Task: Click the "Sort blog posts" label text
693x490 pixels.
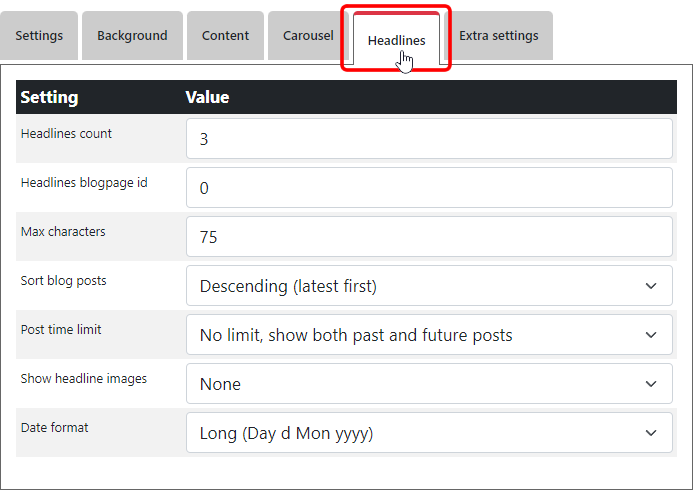Action: (63, 281)
